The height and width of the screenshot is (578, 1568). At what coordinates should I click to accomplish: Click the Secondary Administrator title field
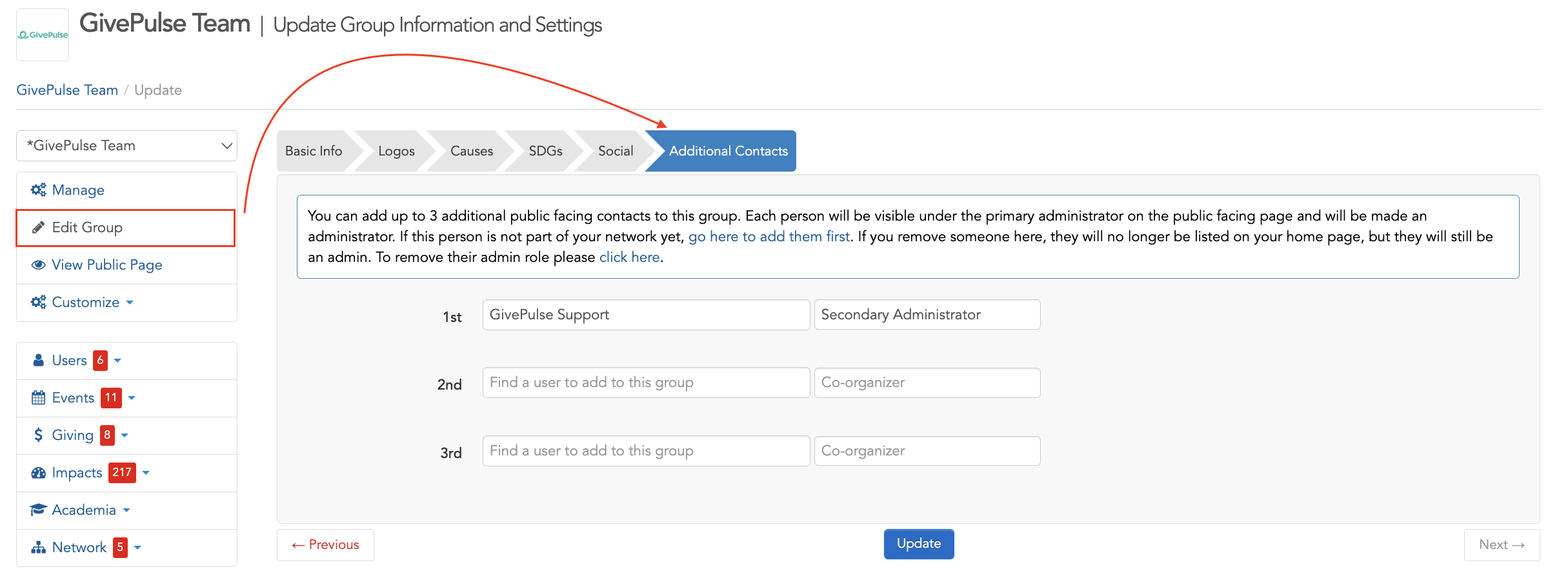coord(927,315)
